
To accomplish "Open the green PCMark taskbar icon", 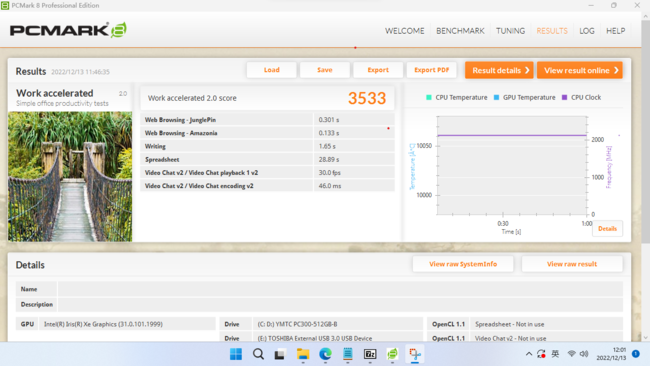I will coord(392,354).
